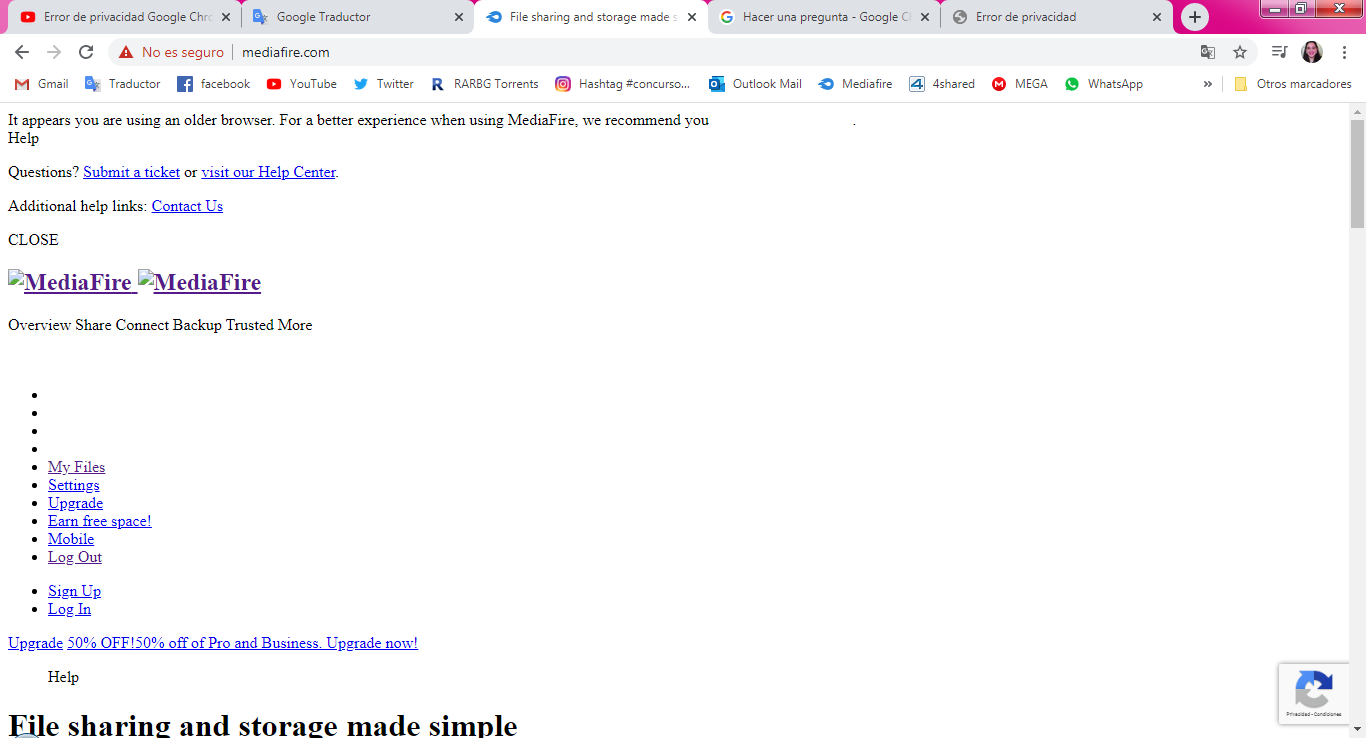
Task: Open the media control icon in toolbar
Action: point(1279,52)
